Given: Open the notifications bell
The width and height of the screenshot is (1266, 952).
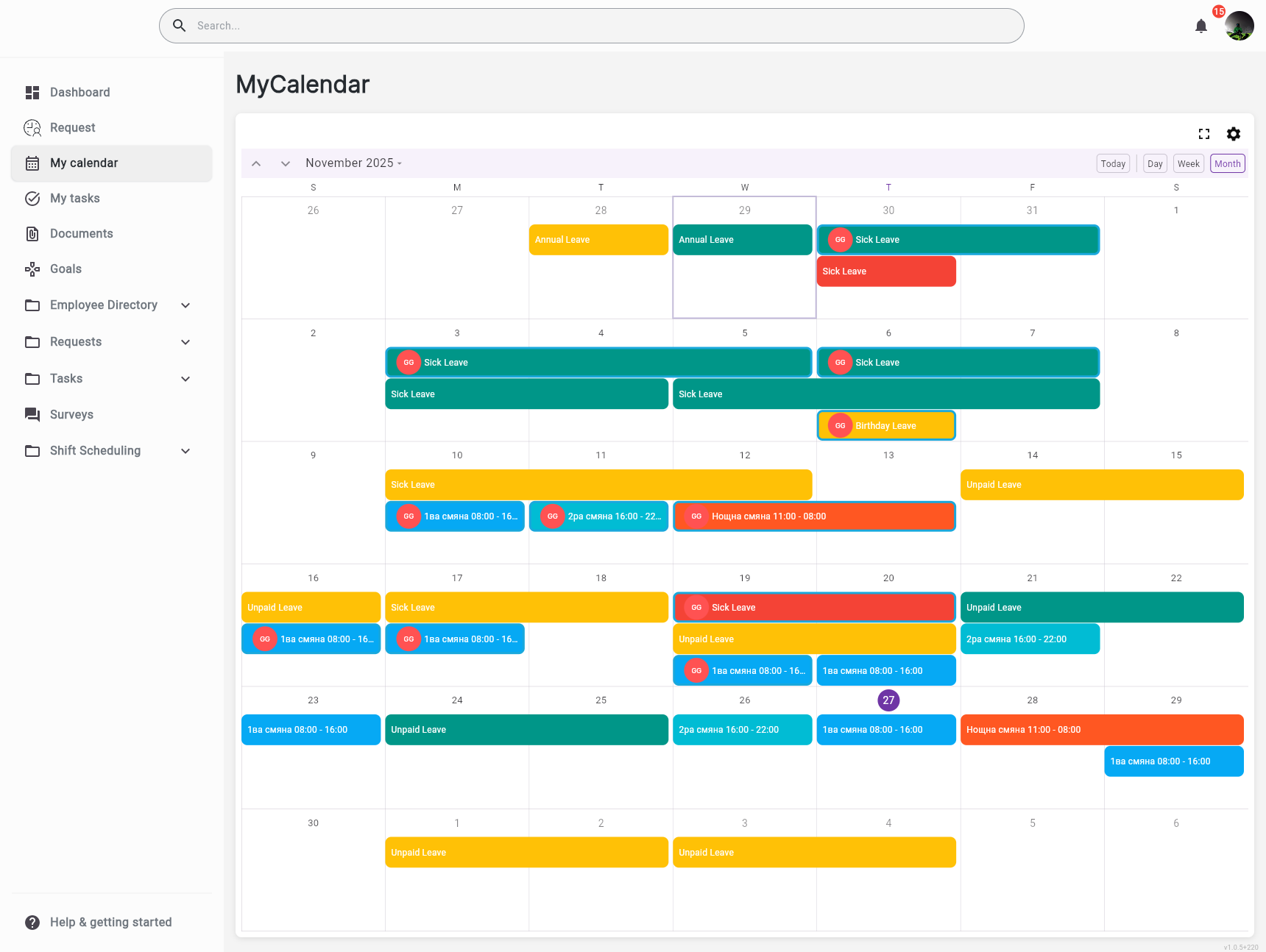Looking at the screenshot, I should point(1200,26).
